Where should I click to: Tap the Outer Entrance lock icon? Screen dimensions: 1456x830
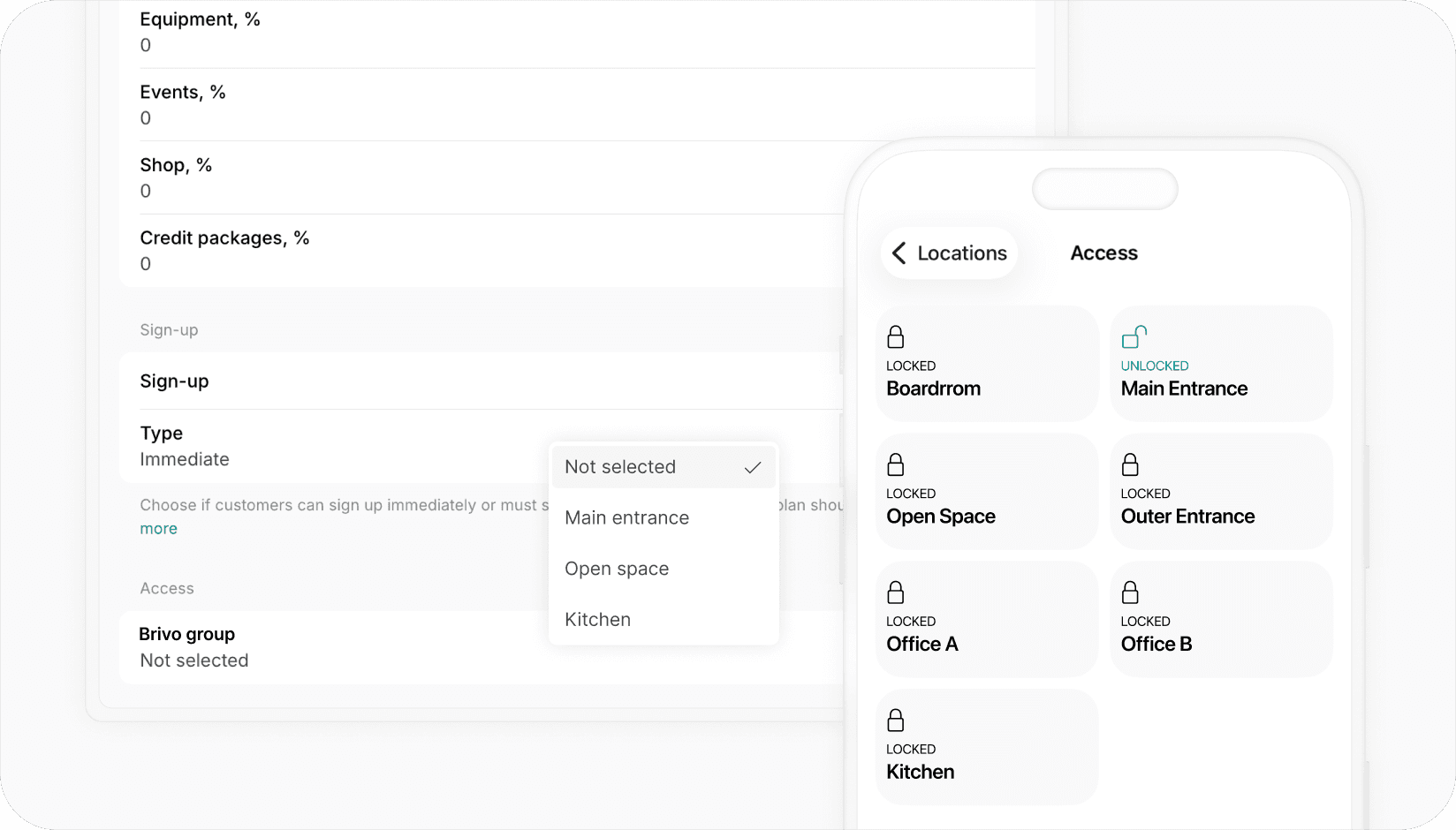[x=1130, y=464]
